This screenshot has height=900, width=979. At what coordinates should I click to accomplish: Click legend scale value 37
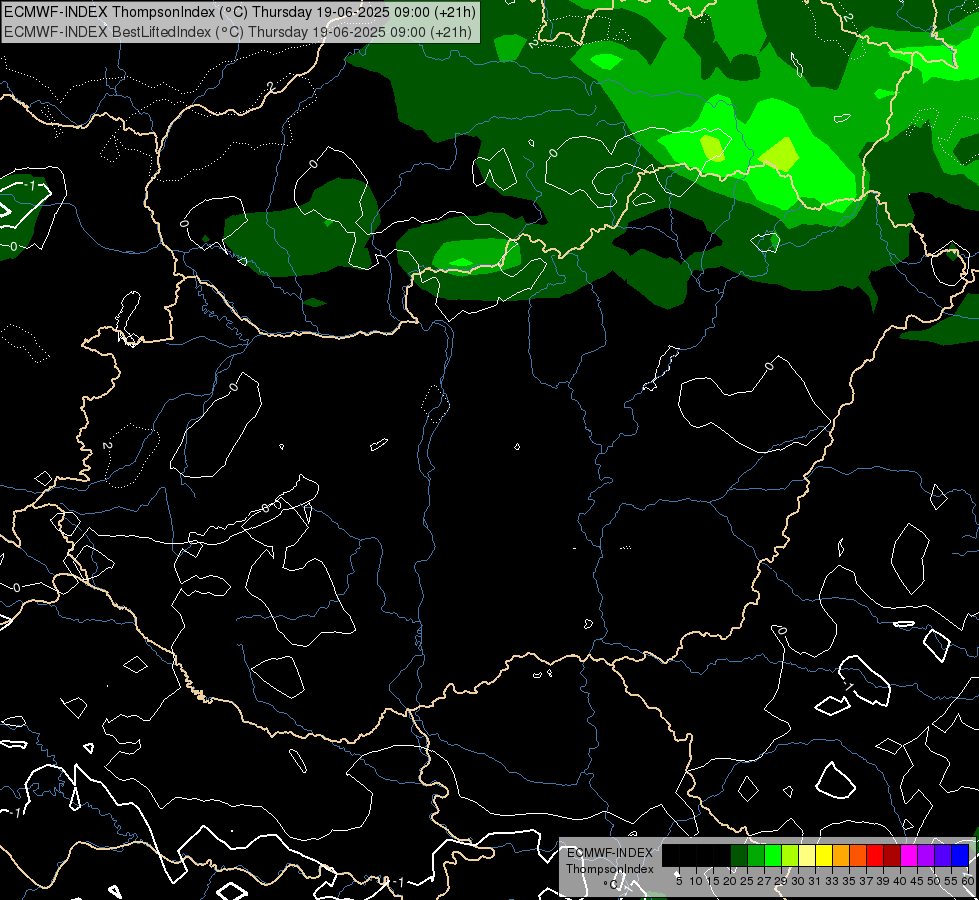866,881
